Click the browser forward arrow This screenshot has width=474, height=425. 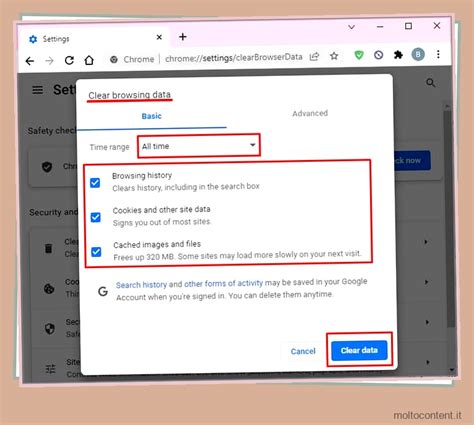point(49,61)
